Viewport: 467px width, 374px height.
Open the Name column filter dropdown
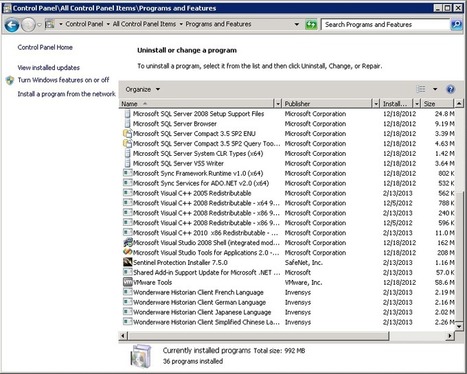(x=278, y=104)
